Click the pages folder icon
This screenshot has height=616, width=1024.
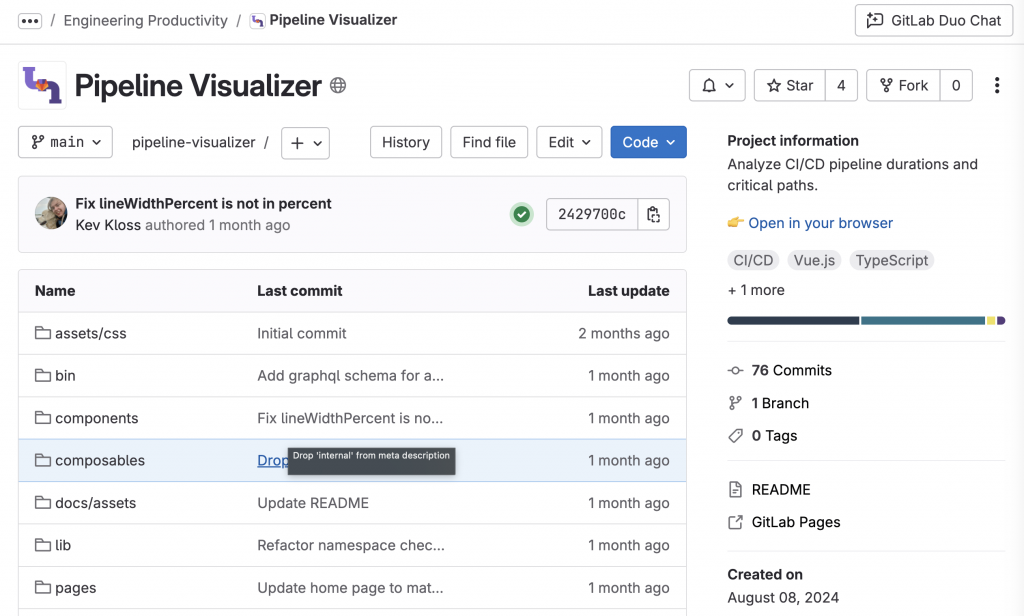tap(42, 588)
